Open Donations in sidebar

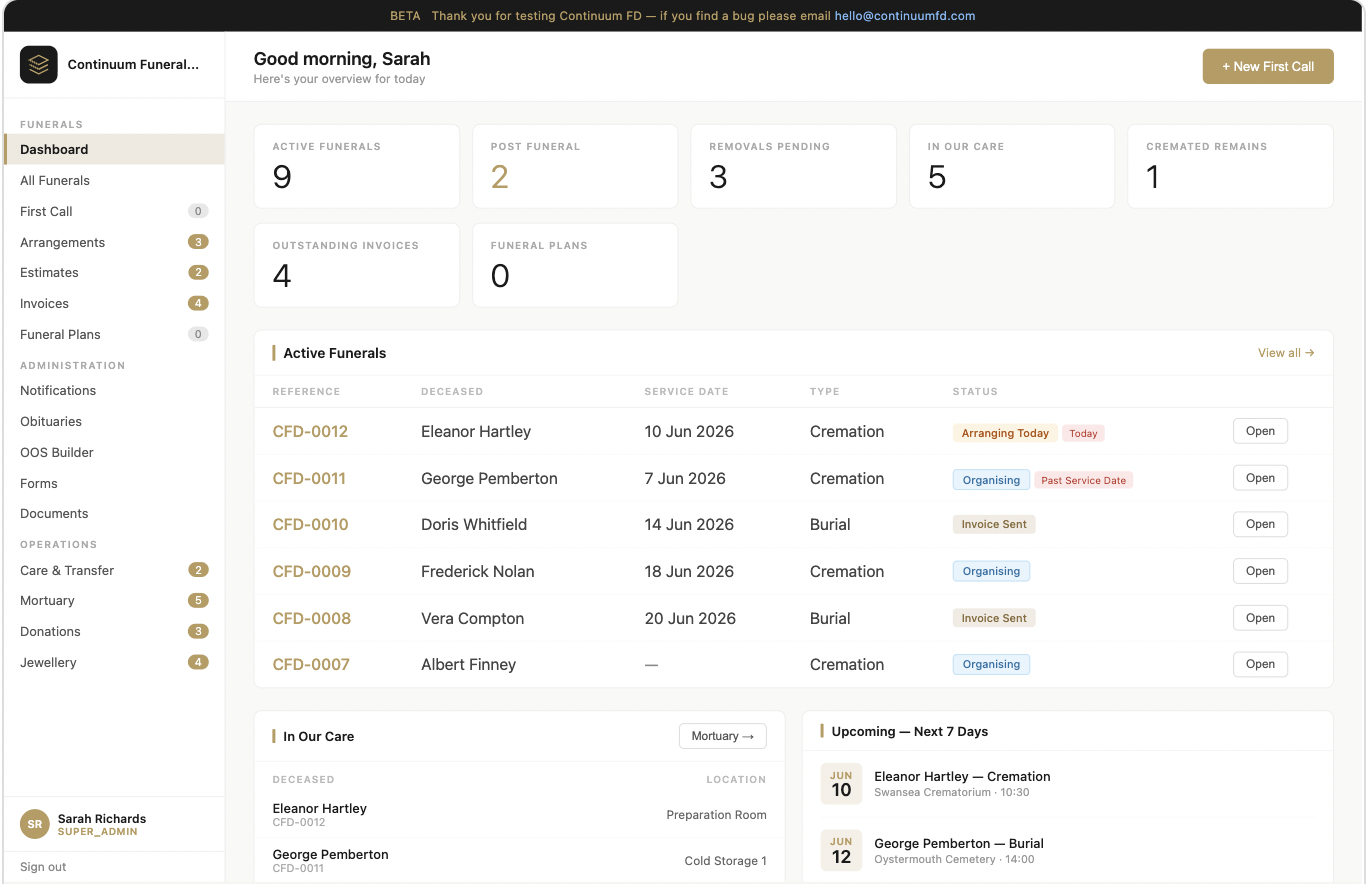point(114,631)
